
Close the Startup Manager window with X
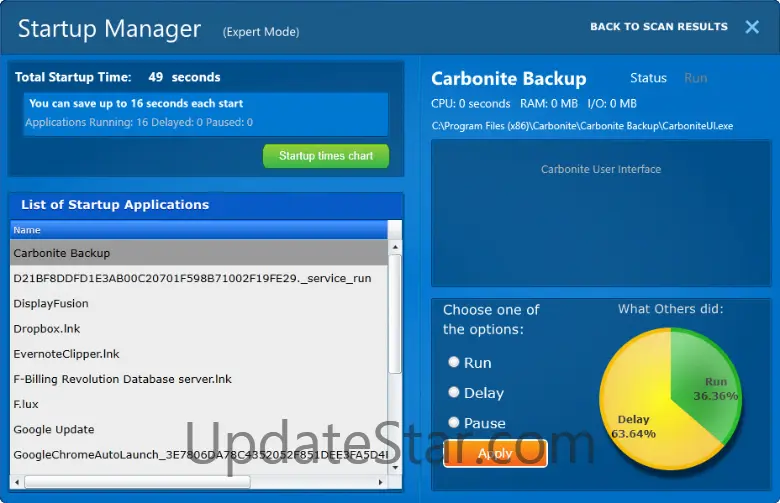click(x=752, y=27)
